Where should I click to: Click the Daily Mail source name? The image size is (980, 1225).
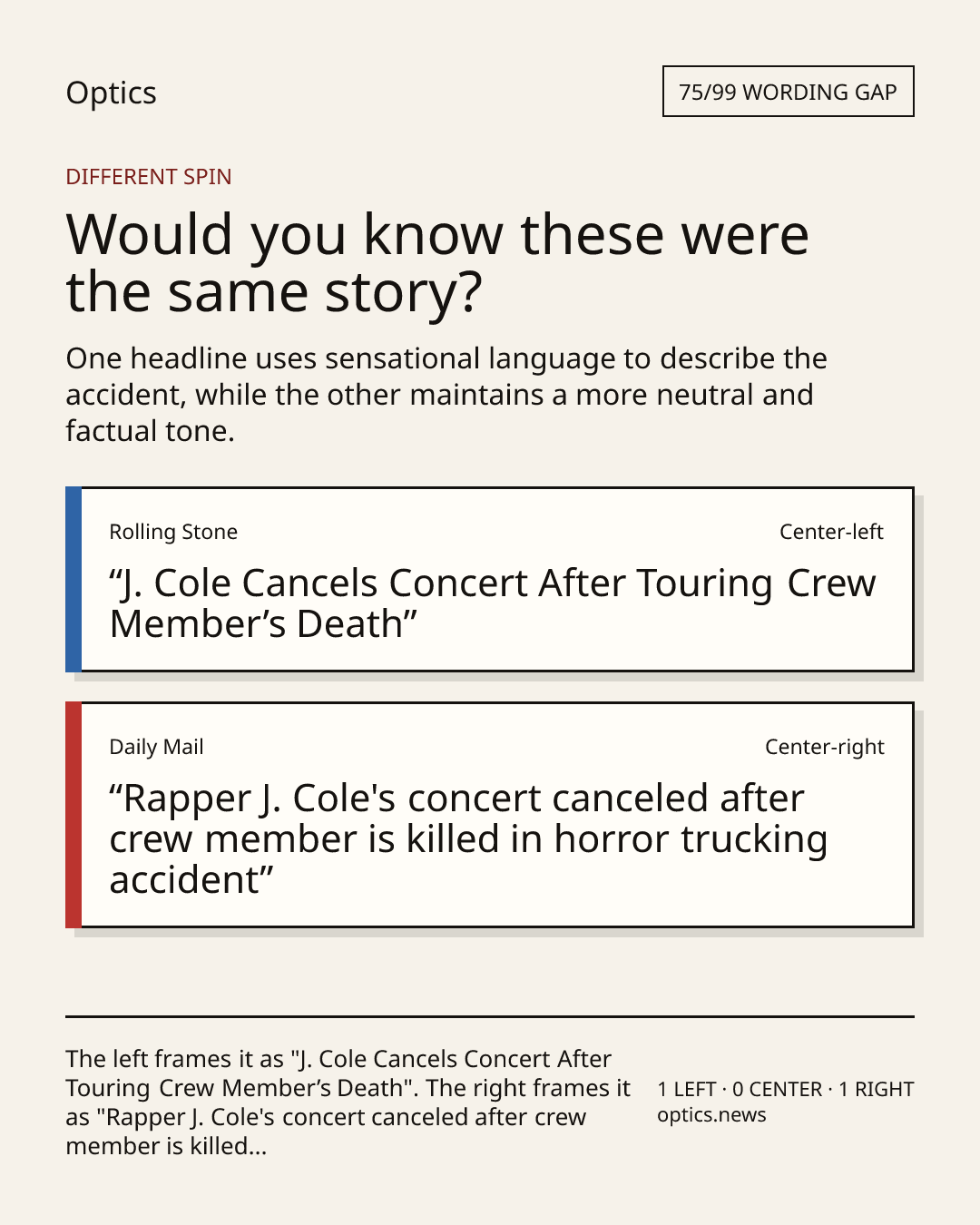156,747
